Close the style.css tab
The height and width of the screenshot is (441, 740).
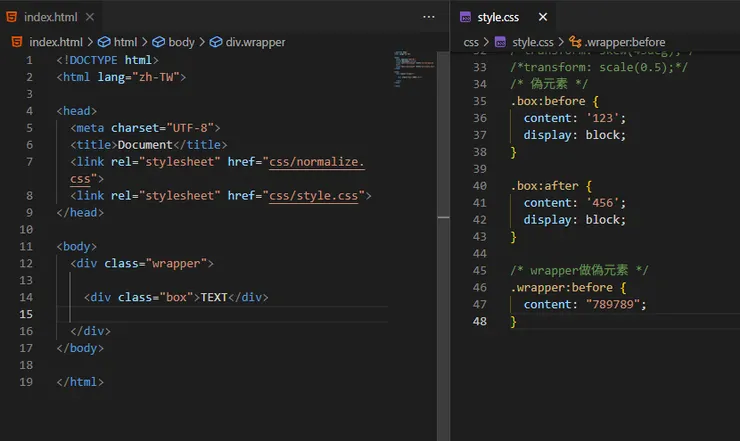543,17
